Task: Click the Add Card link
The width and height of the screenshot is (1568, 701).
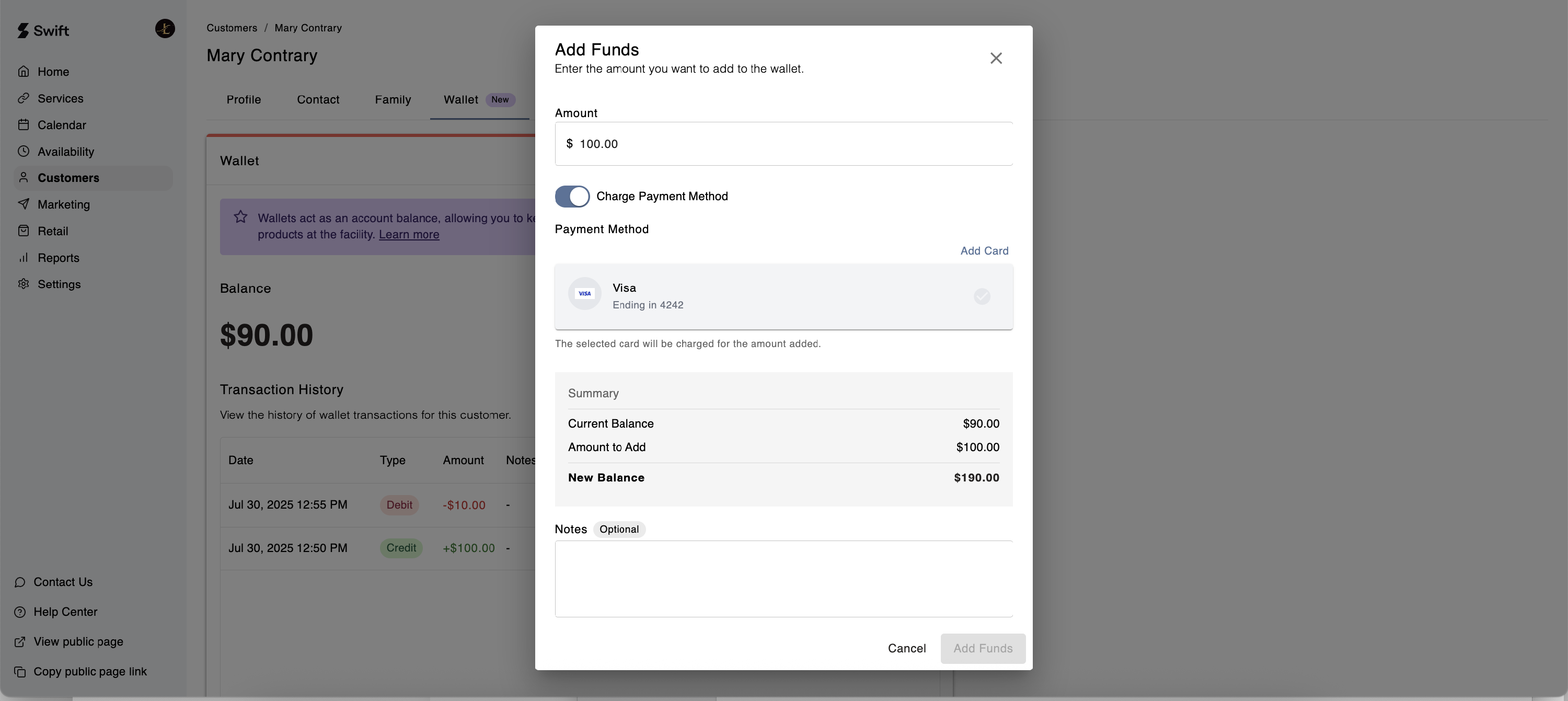Action: coord(984,251)
